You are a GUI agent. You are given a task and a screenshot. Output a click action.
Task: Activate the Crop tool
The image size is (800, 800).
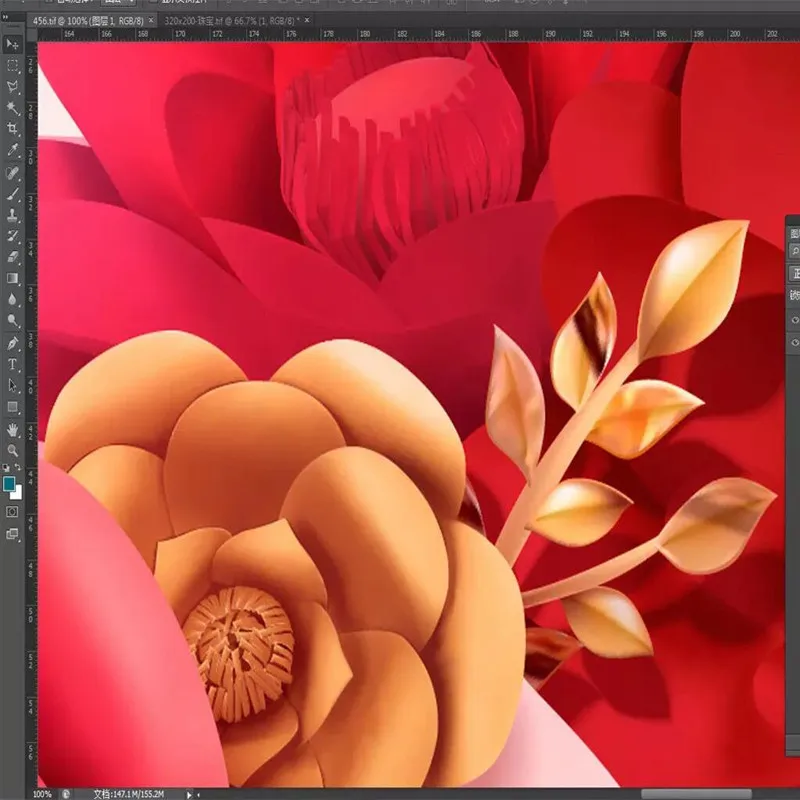point(13,129)
